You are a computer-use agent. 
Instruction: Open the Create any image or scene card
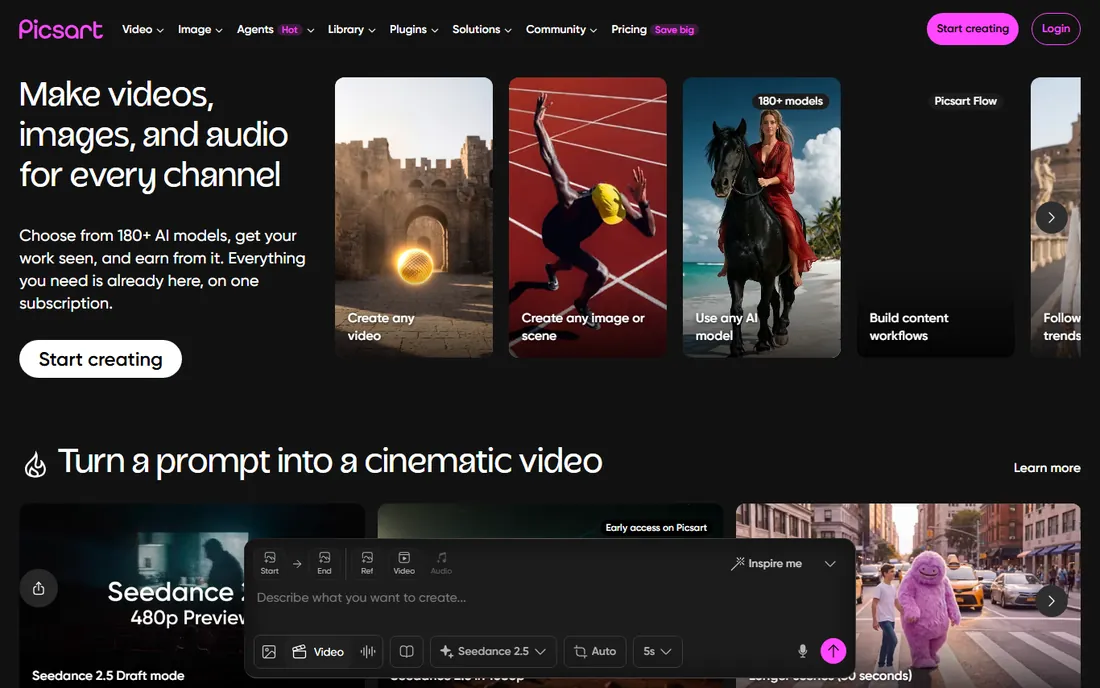[x=588, y=217]
